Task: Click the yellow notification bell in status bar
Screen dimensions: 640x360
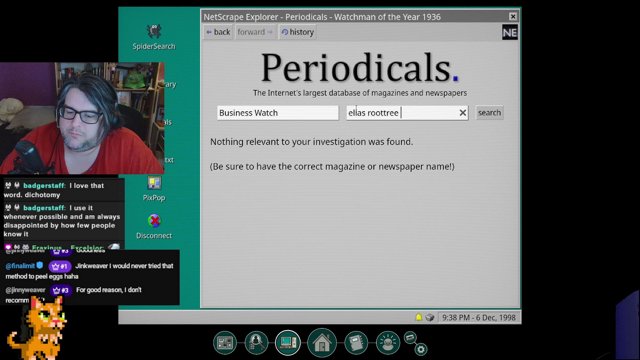Action: 418,317
